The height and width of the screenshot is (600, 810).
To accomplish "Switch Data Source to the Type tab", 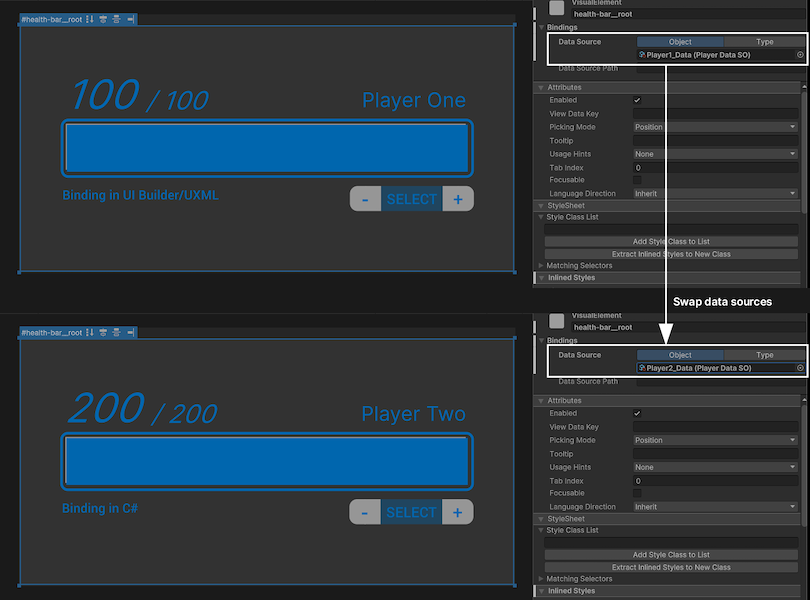I will (765, 41).
